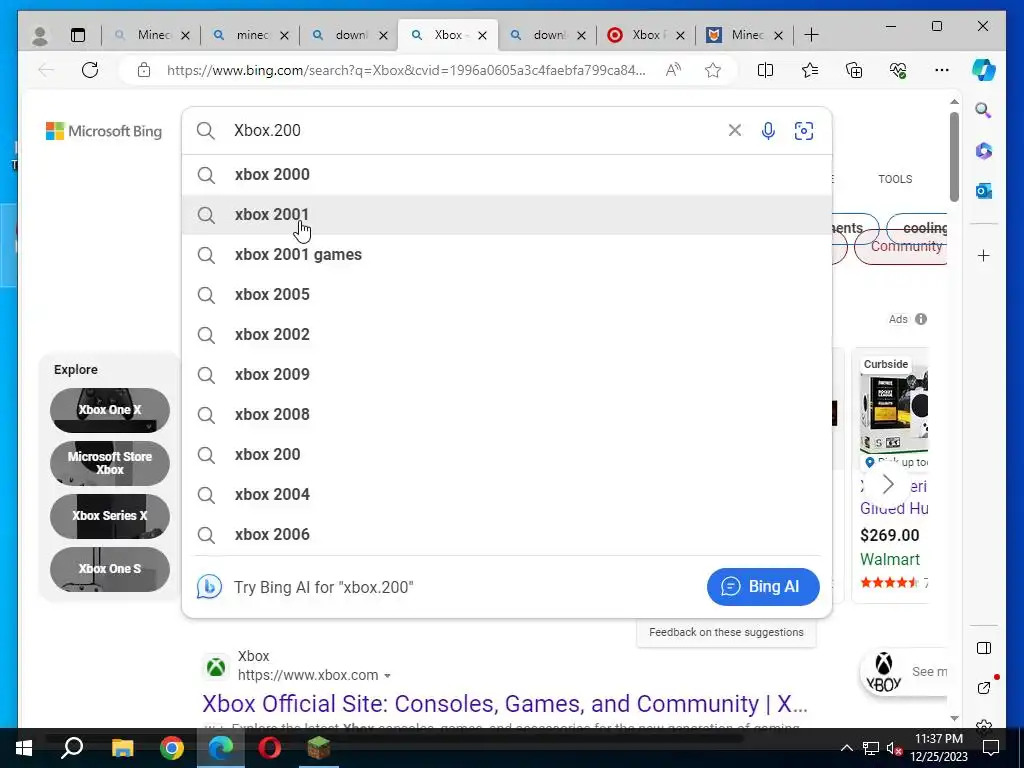Open Settings and more ellipsis menu
Viewport: 1024px width, 768px height.
[x=942, y=70]
